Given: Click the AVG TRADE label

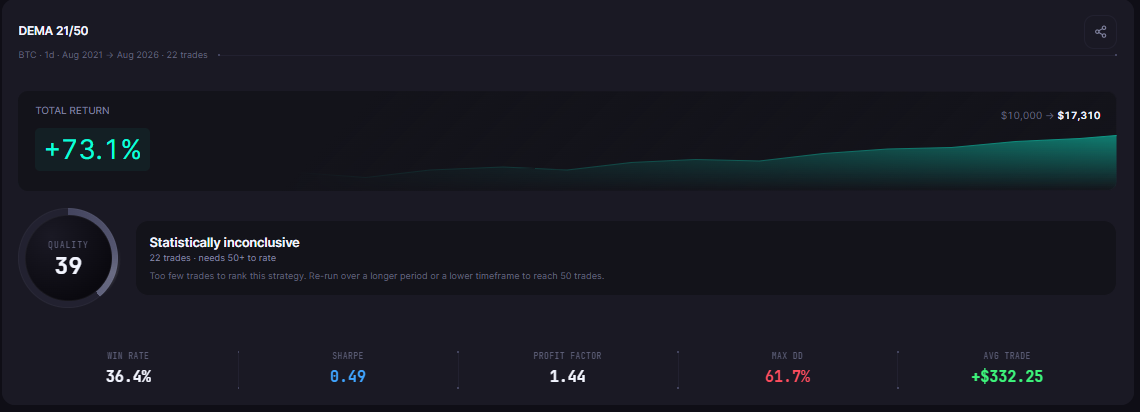Looking at the screenshot, I should pos(1007,356).
